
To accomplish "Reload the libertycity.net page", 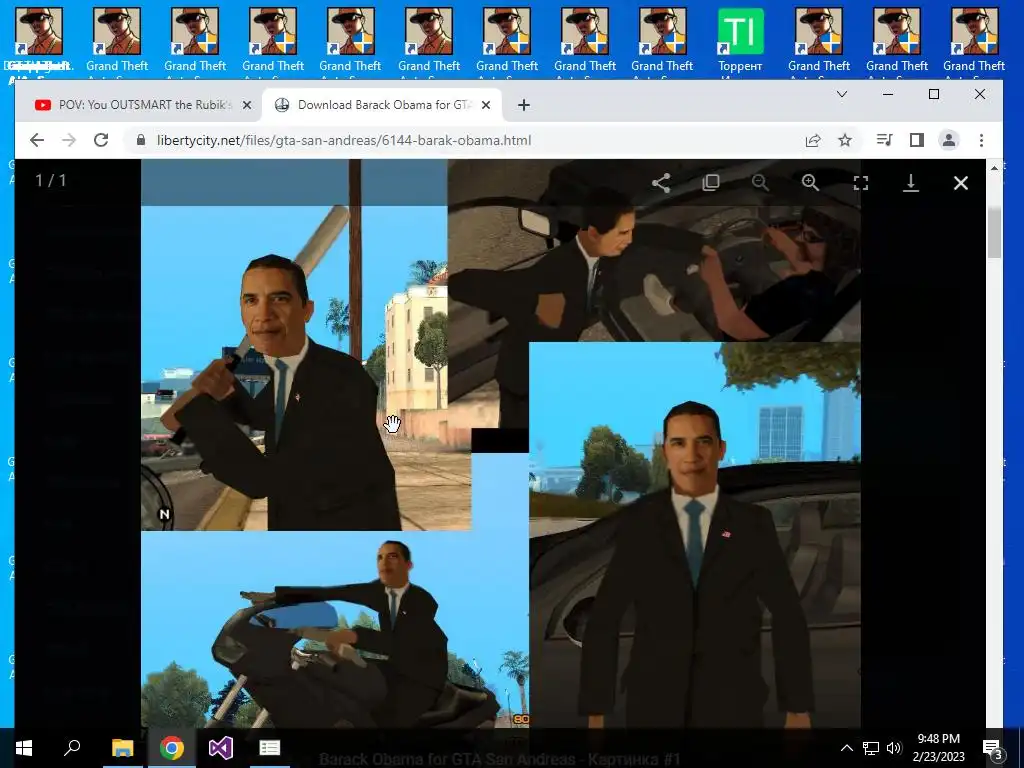I will tap(101, 140).
